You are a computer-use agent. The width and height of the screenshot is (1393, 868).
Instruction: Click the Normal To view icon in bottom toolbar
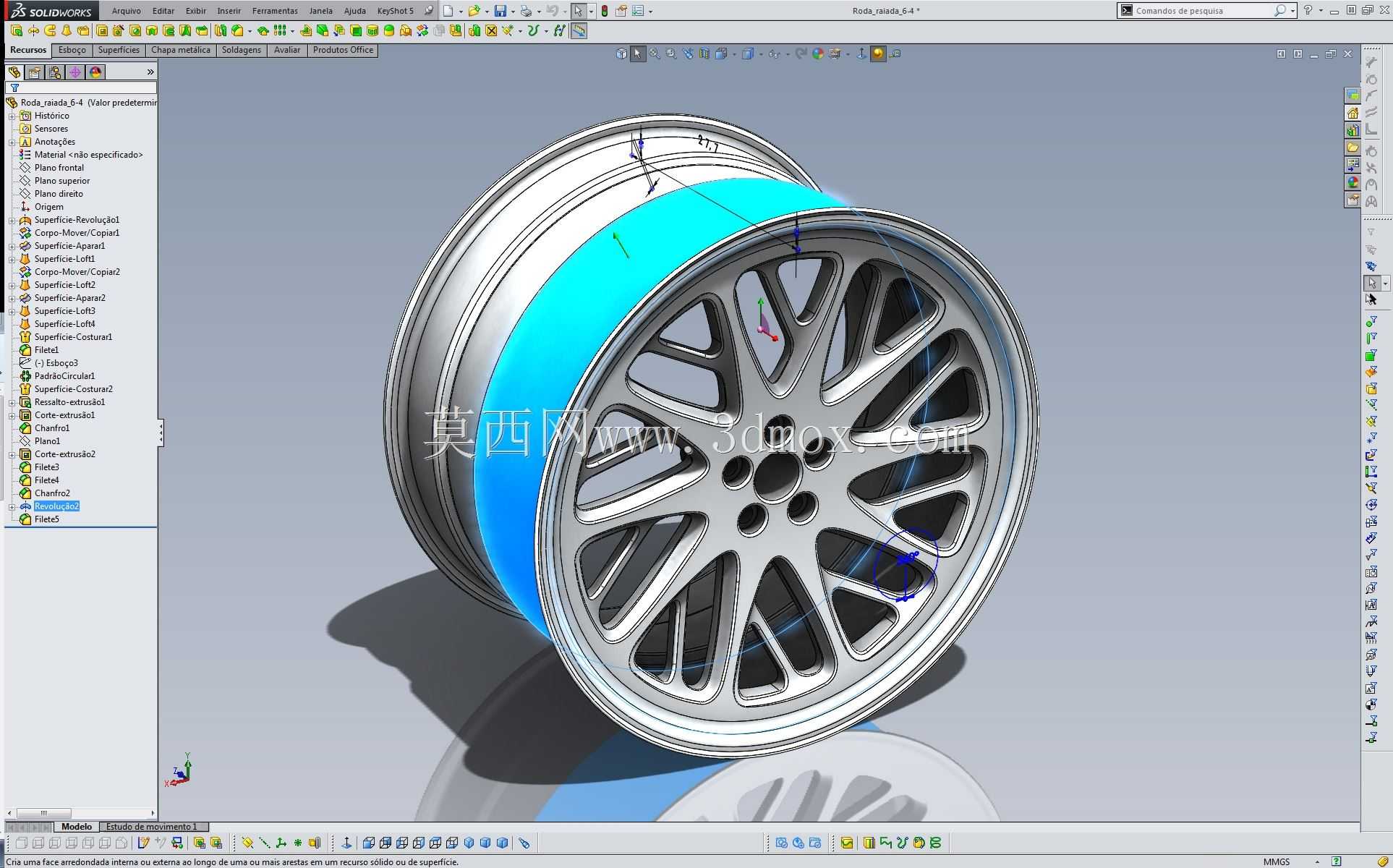(x=347, y=843)
